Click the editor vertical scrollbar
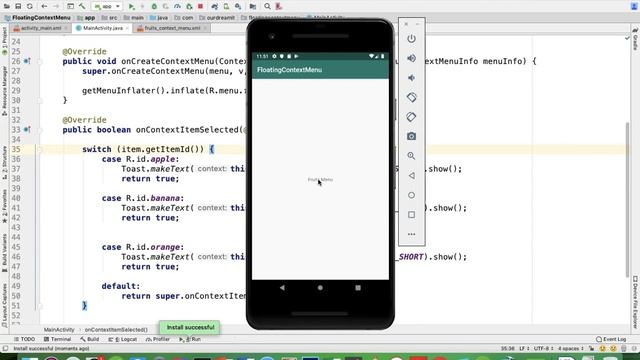 point(628,200)
